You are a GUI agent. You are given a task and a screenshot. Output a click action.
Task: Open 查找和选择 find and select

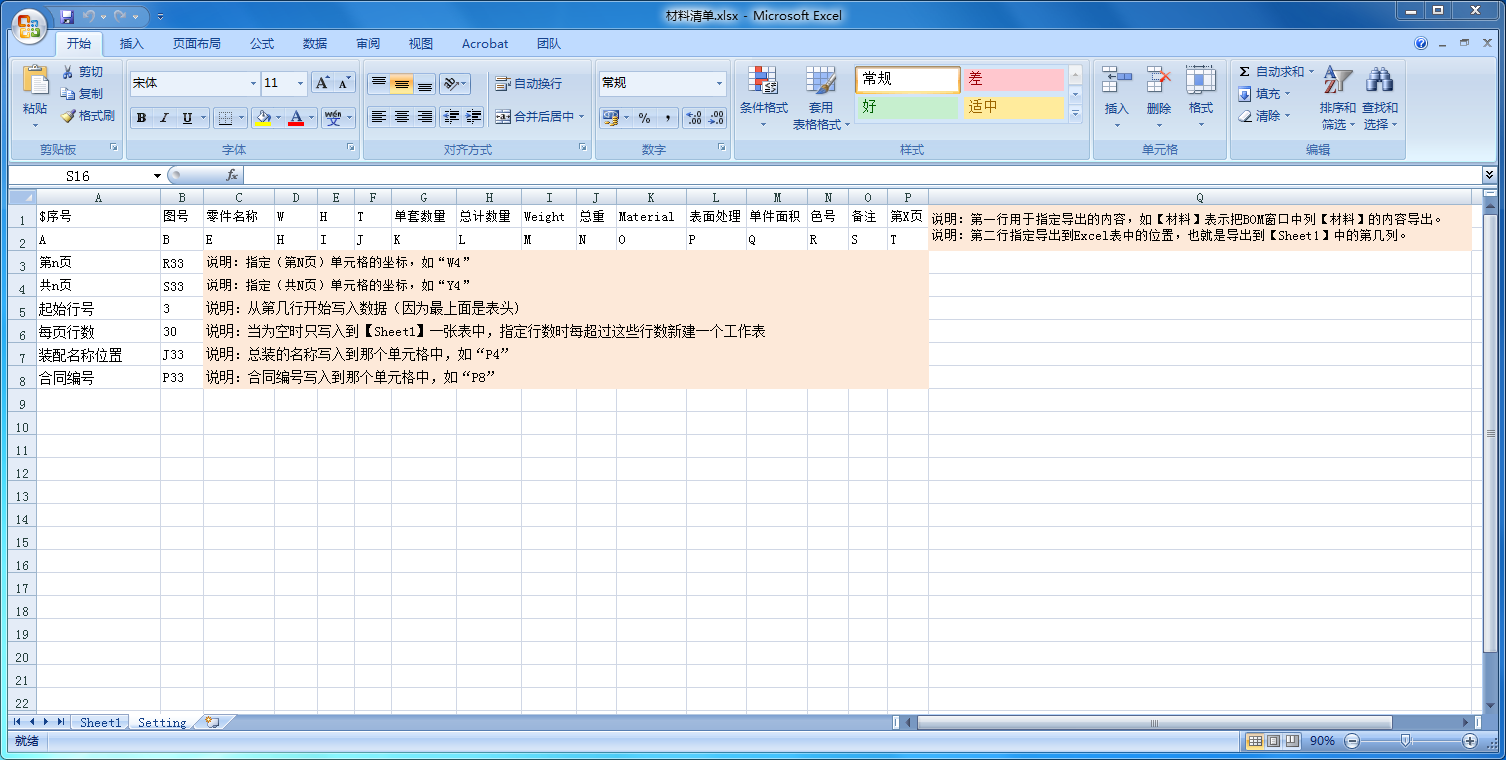1380,97
